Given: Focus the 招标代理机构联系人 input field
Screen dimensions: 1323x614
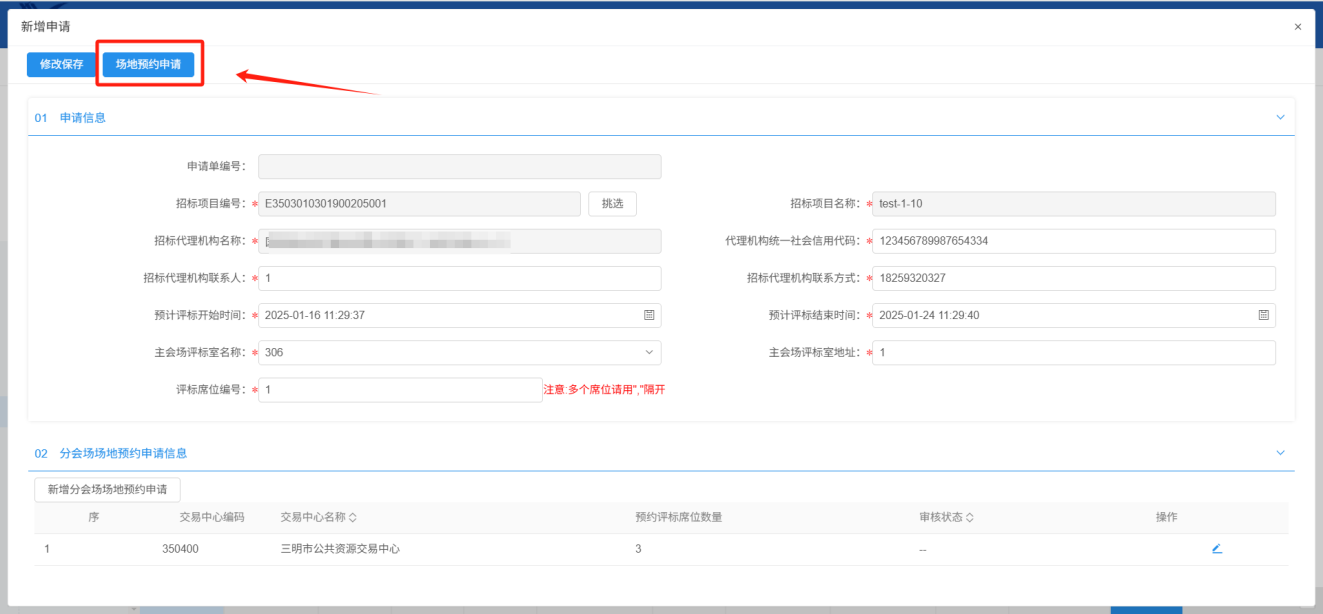Looking at the screenshot, I should tap(459, 278).
